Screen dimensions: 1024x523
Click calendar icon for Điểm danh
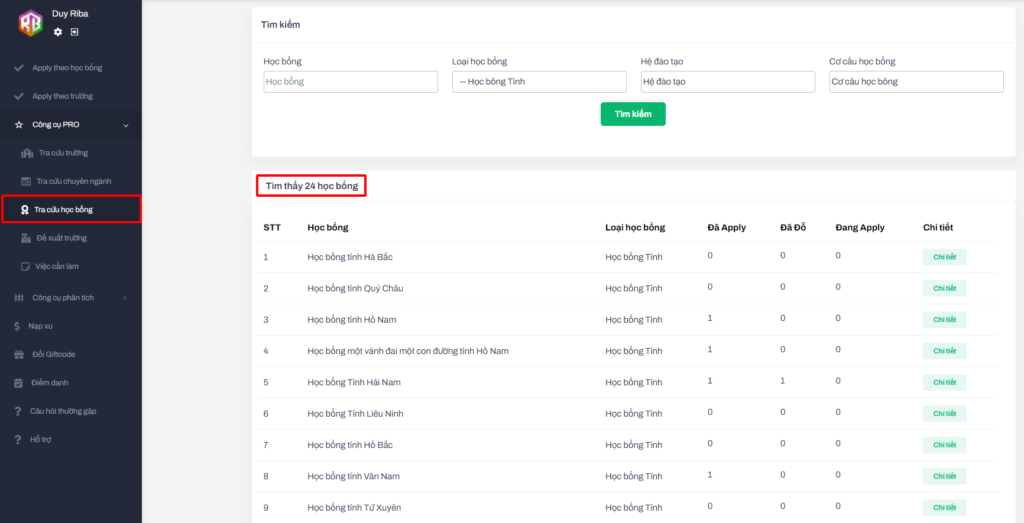point(18,383)
